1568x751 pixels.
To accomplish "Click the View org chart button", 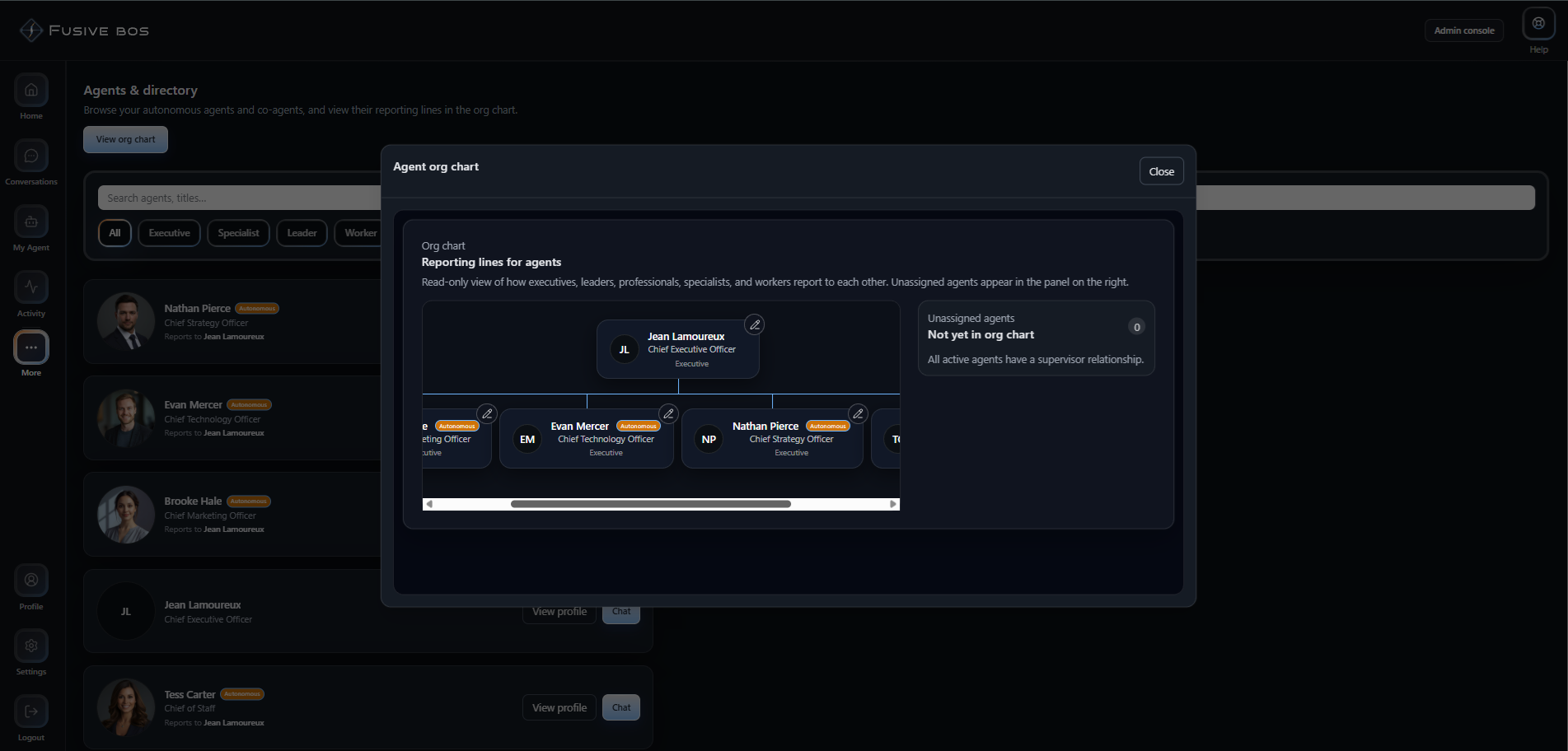I will (x=125, y=139).
